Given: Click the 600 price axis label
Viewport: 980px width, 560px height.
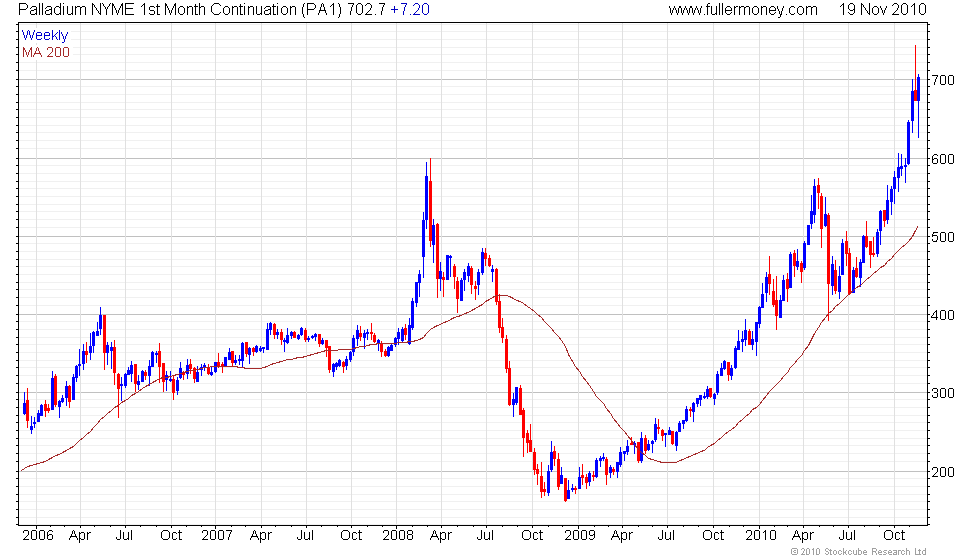Looking at the screenshot, I should 943,159.
